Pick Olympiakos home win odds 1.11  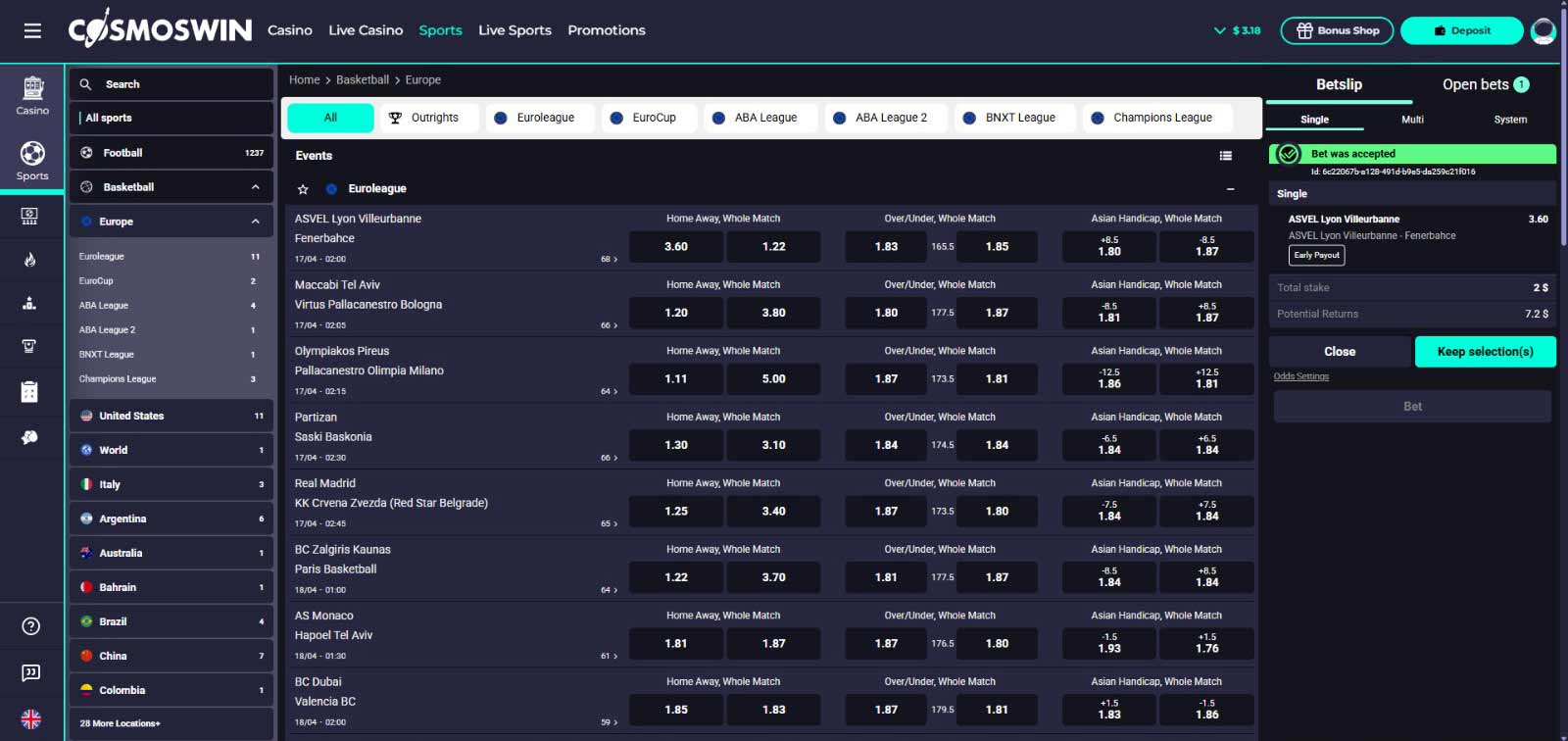pyautogui.click(x=676, y=379)
